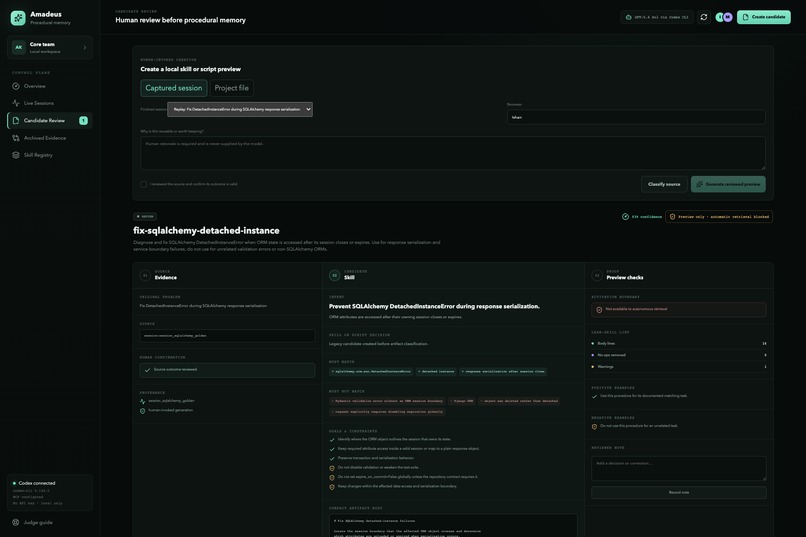Open Archived Evidence page
This screenshot has width=806, height=537.
coord(50,138)
